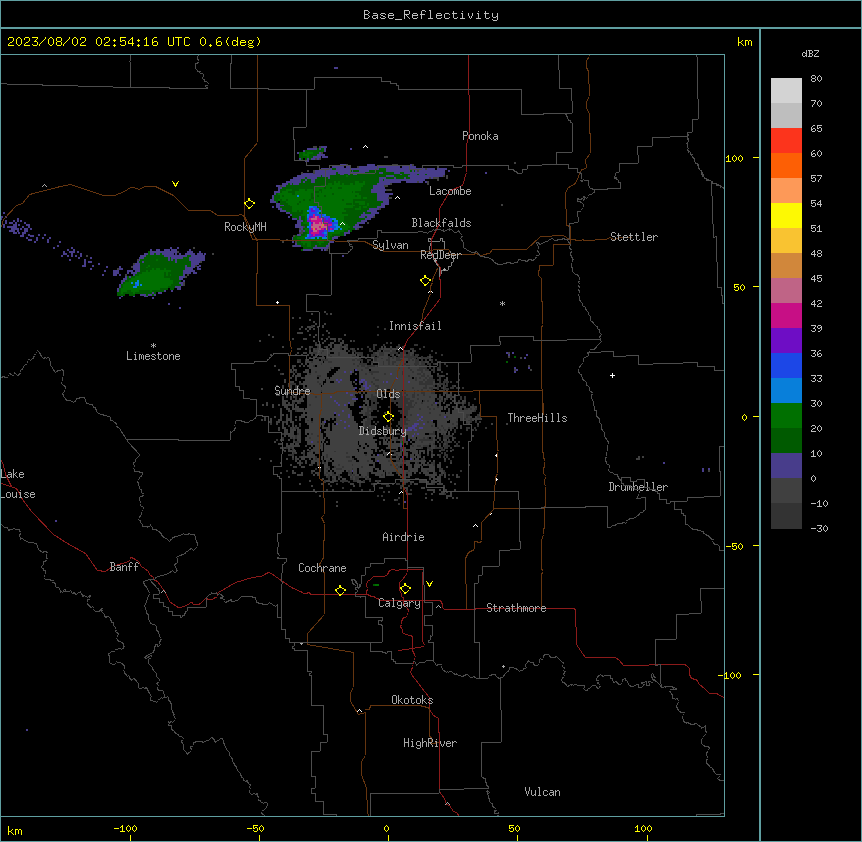Click the HighRiver label
Image resolution: width=862 pixels, height=842 pixels.
click(430, 743)
